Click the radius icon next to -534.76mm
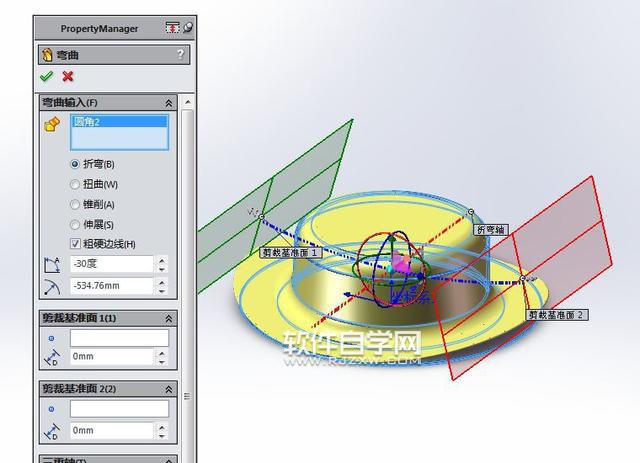This screenshot has height=463, width=640. pos(52,287)
